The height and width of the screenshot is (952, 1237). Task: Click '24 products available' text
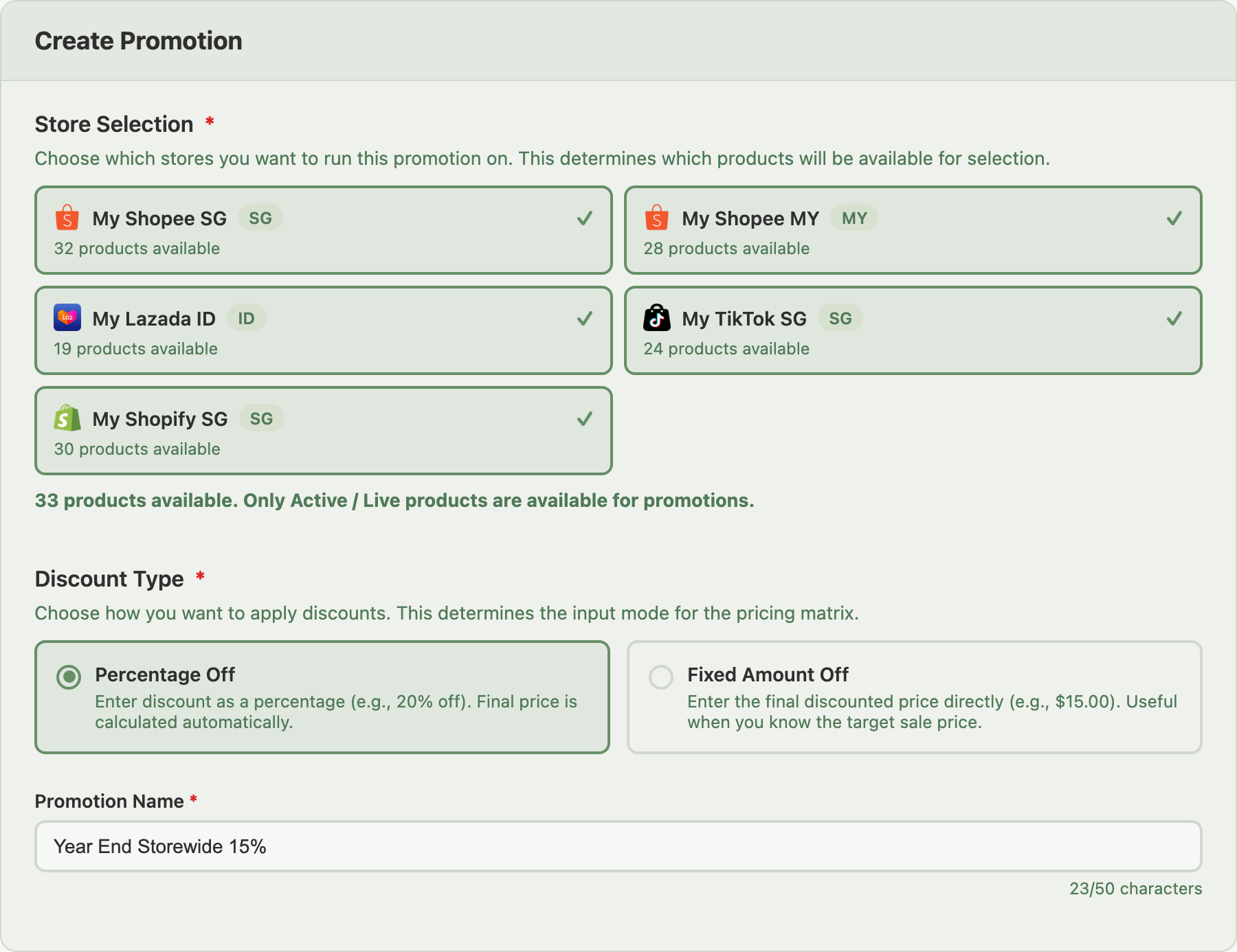727,349
